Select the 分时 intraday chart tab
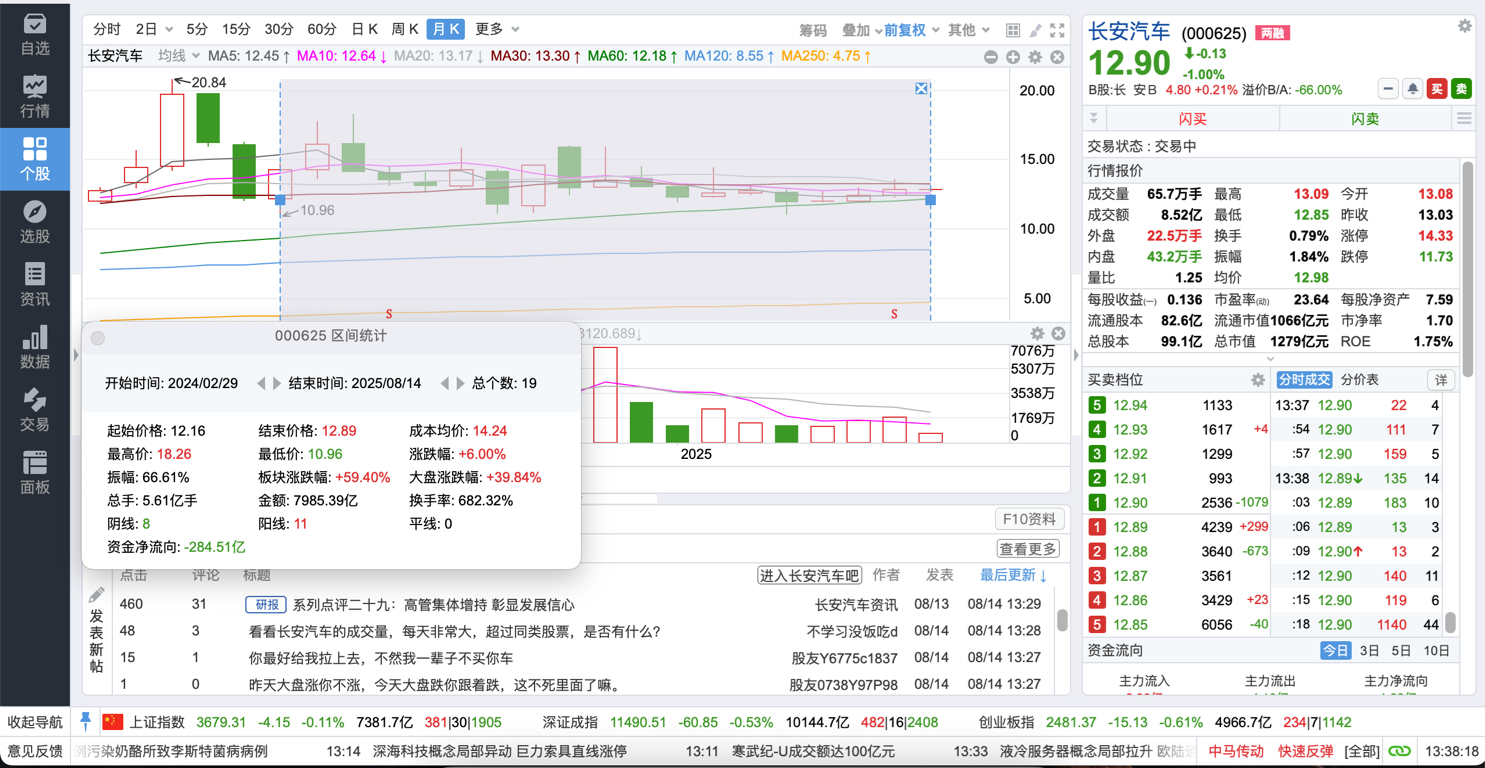1485x768 pixels. click(106, 29)
